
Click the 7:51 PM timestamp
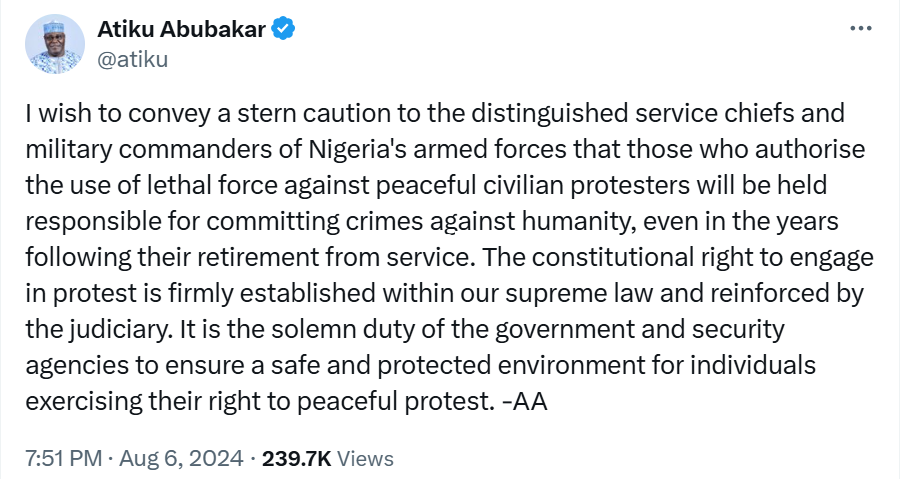(x=63, y=458)
